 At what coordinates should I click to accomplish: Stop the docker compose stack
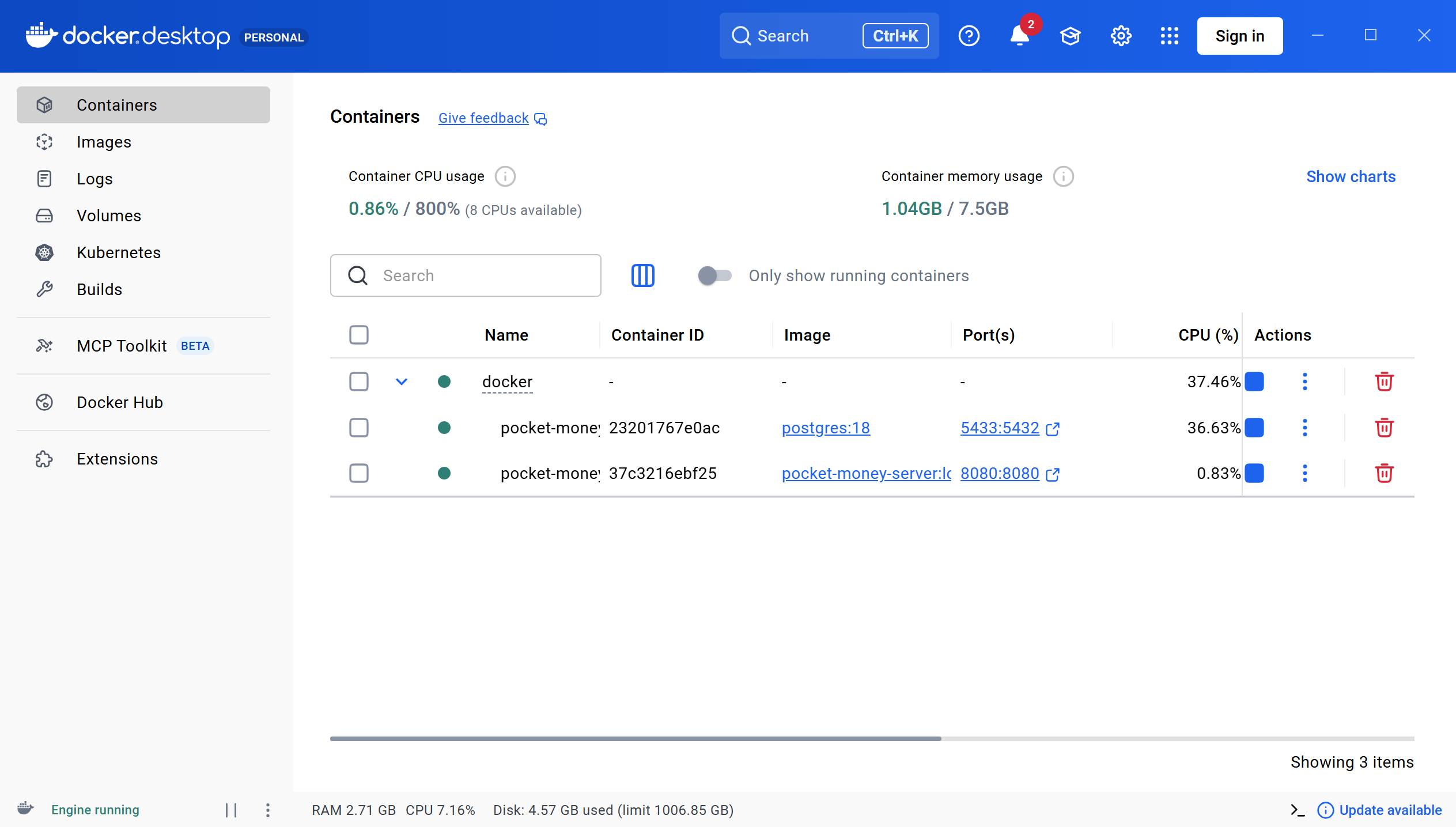point(1254,382)
